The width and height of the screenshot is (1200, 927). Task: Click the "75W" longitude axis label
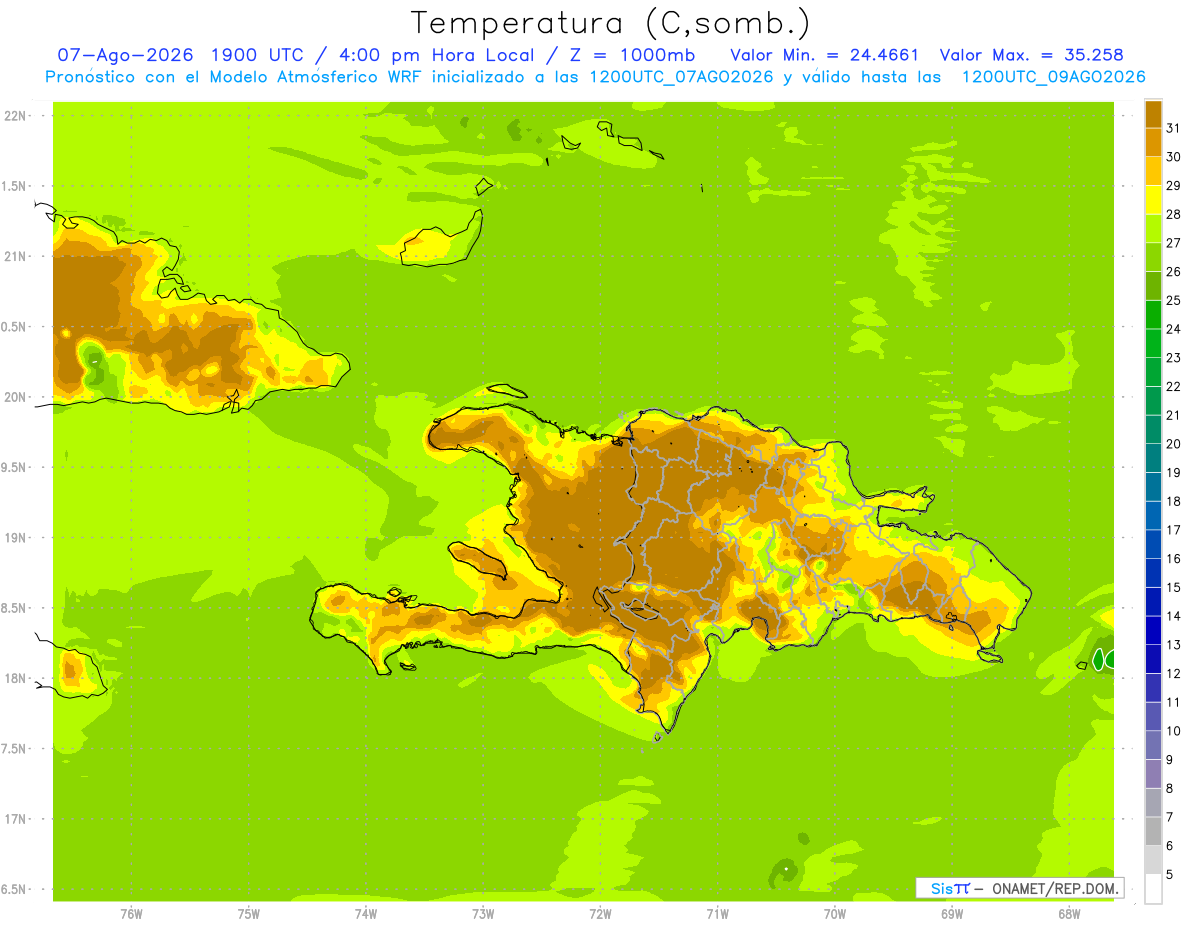249,914
